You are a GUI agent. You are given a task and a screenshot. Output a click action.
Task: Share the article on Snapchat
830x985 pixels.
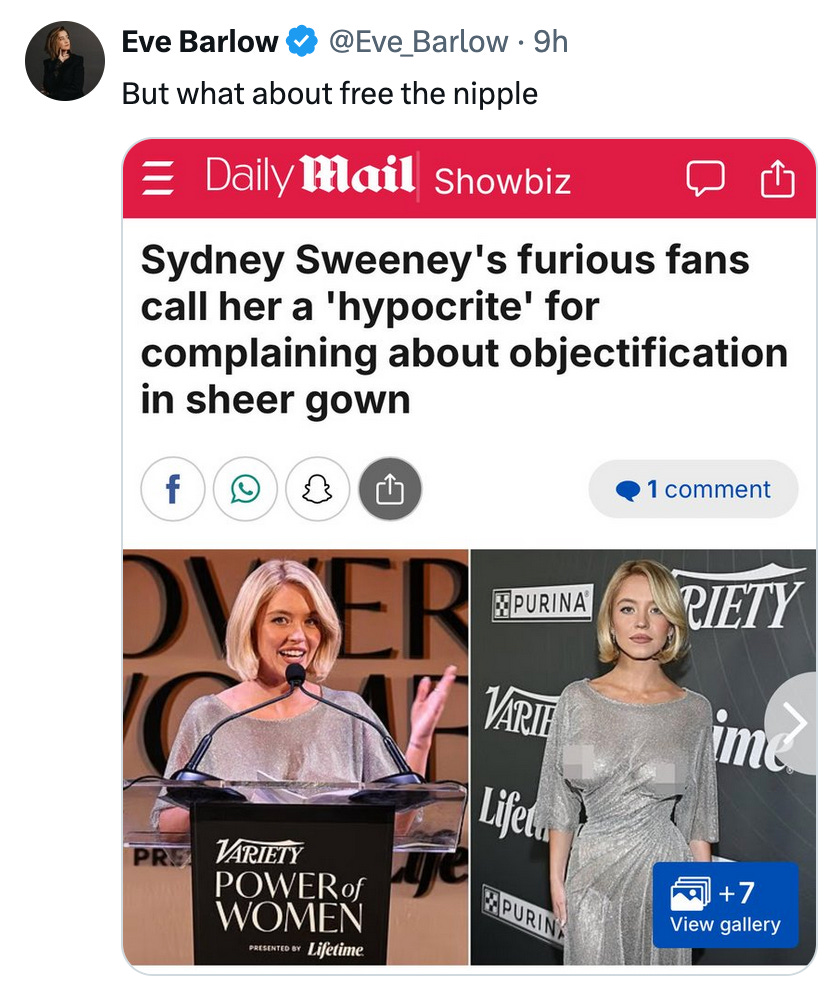pos(317,489)
